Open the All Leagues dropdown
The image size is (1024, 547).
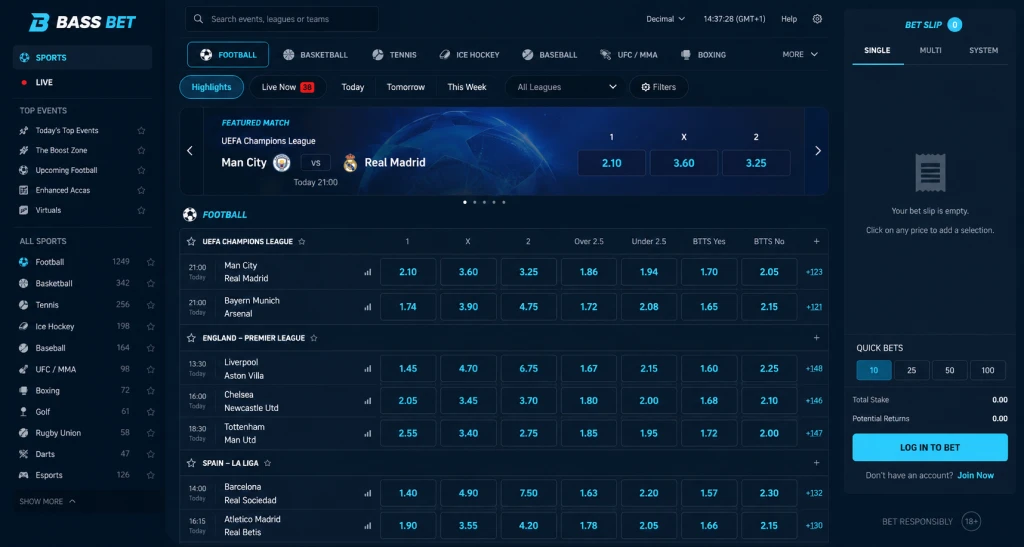(x=565, y=87)
